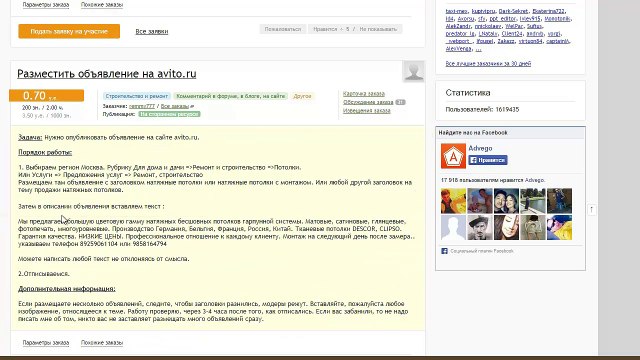Open user link 'ppt_editor' in sidebar
The height and width of the screenshot is (360, 640).
[502, 19]
